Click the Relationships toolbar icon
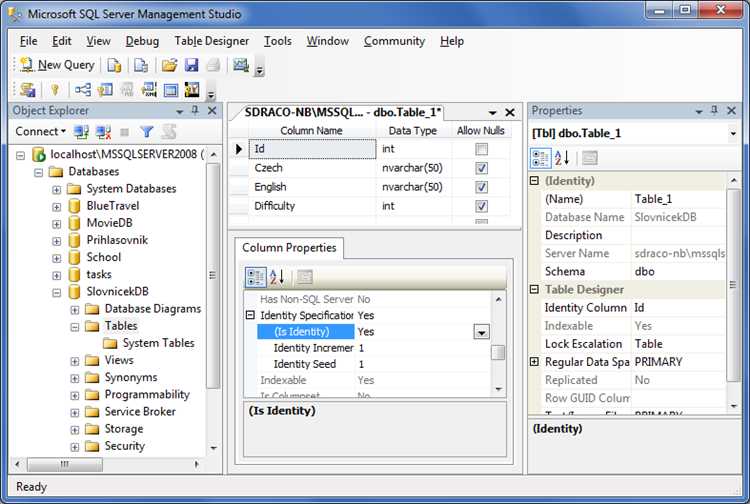Screen dimensions: 750x504 (x=83, y=90)
